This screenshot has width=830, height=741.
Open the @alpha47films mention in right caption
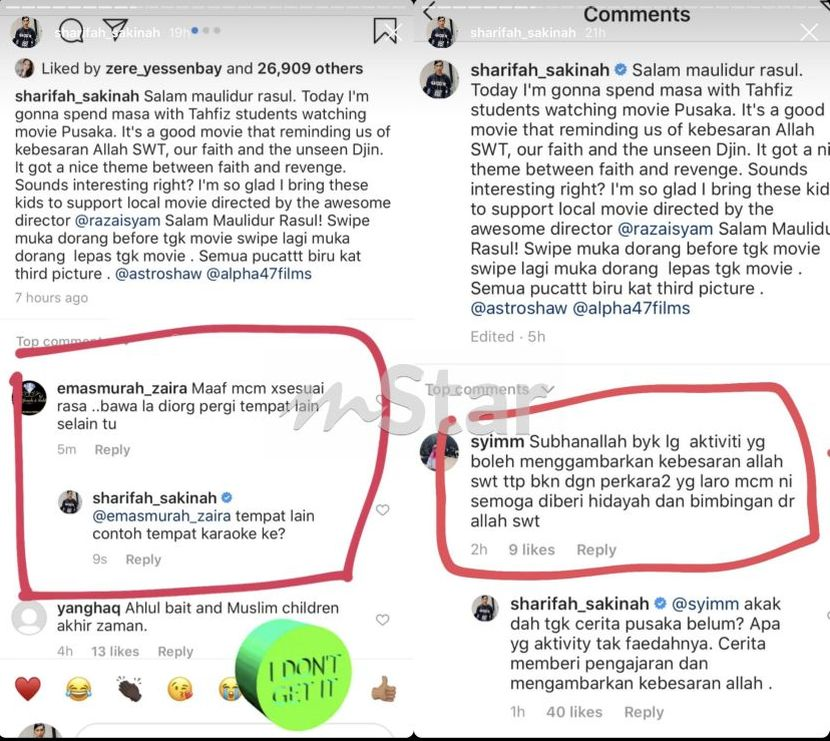[631, 308]
